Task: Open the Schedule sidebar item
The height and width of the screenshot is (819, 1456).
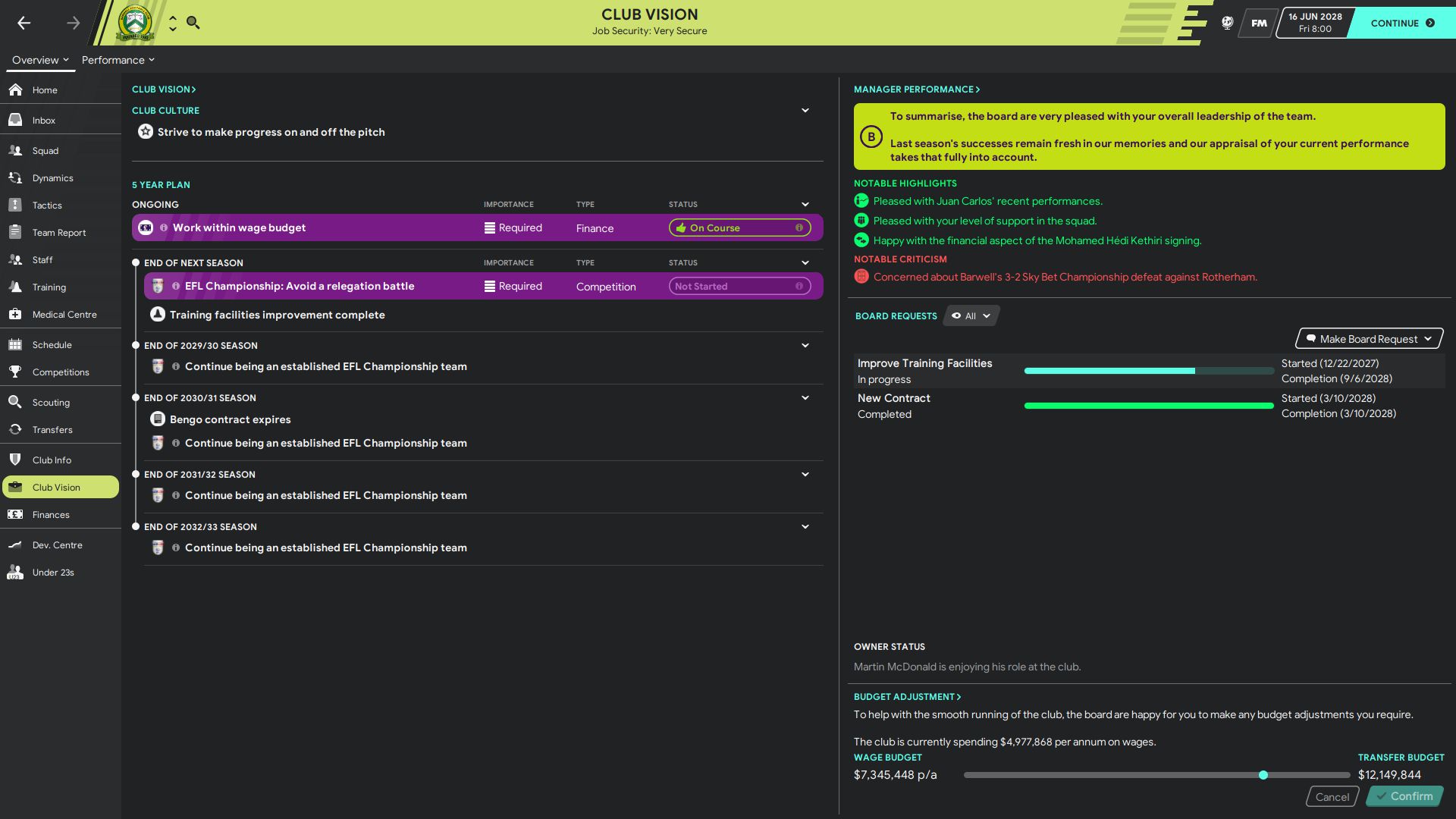Action: (61, 344)
